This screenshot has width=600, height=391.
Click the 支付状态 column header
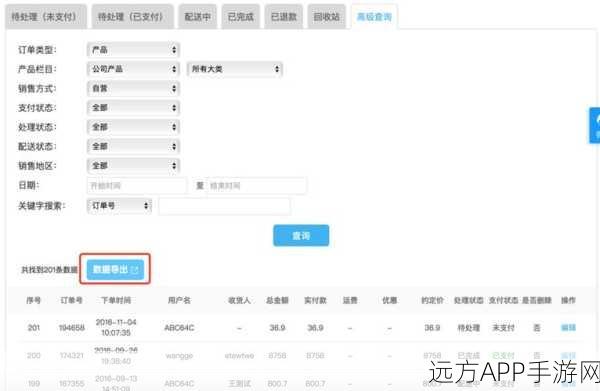pyautogui.click(x=504, y=300)
